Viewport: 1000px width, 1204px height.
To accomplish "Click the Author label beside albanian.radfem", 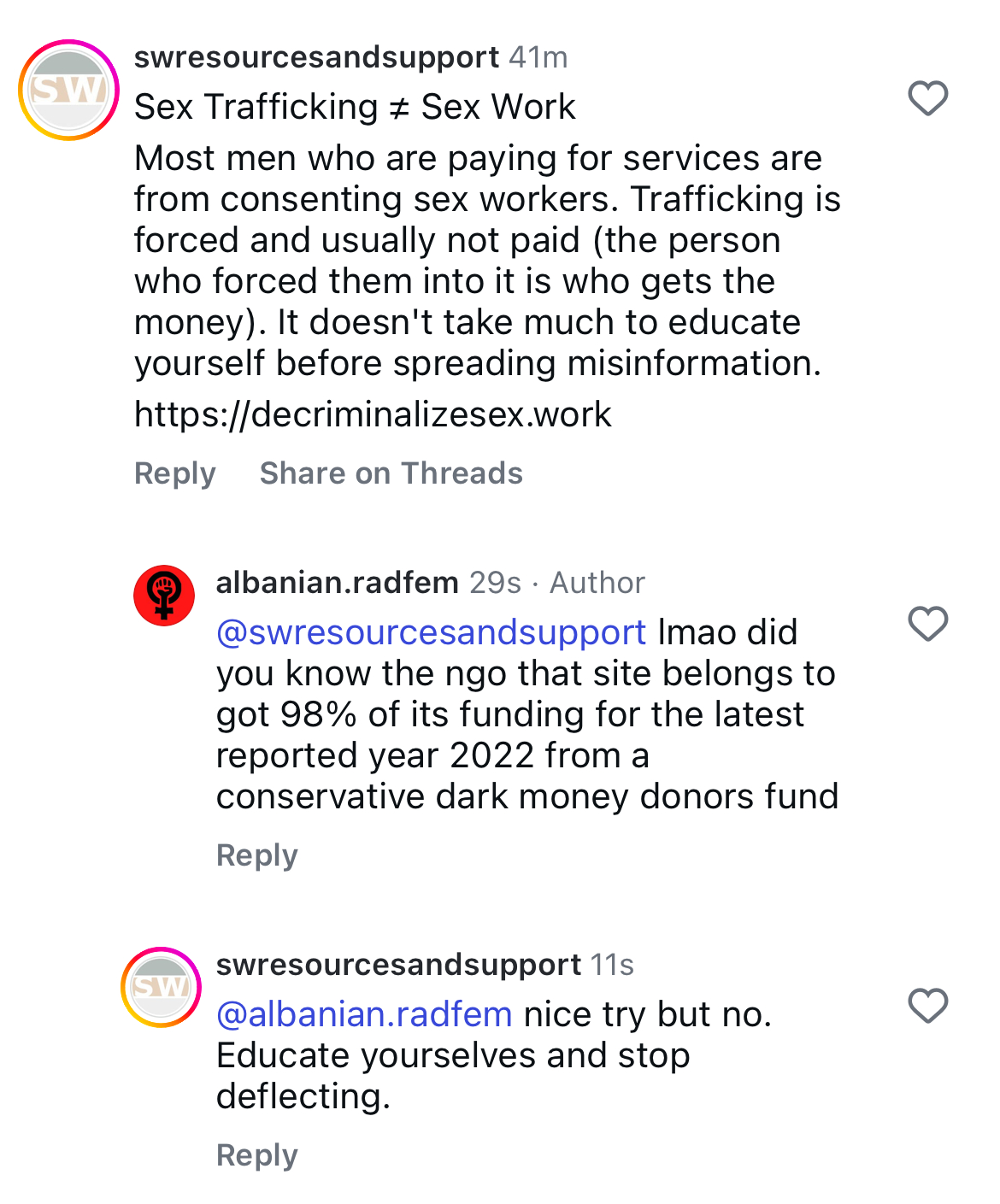I will coord(597,583).
